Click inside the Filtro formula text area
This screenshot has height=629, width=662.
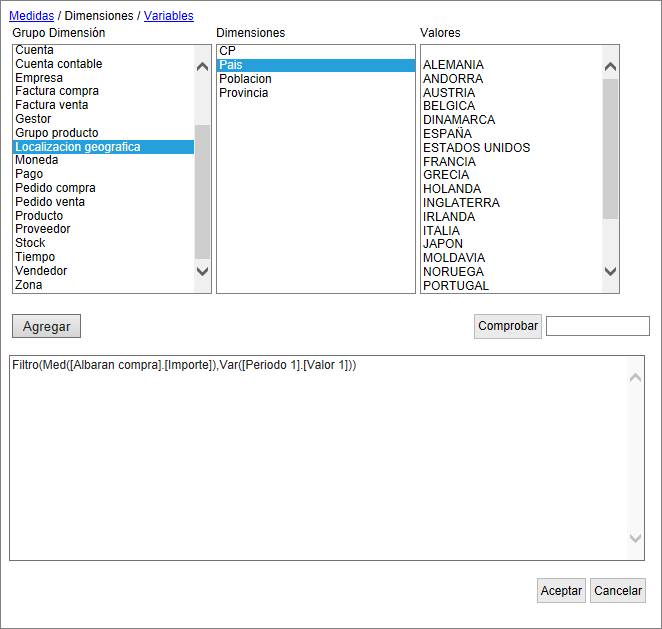point(320,460)
